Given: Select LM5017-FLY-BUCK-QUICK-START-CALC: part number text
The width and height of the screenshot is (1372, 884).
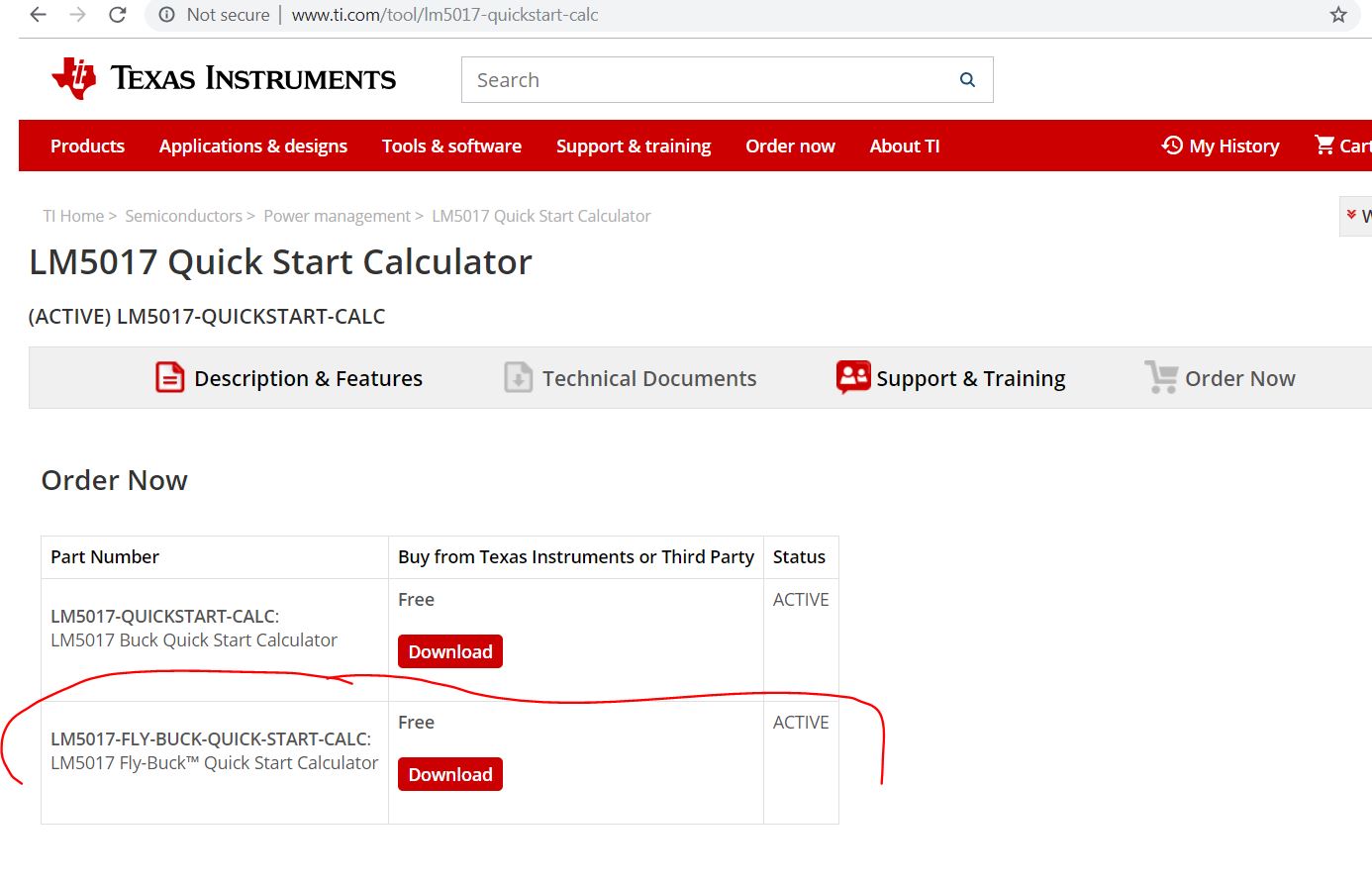Looking at the screenshot, I should (x=211, y=738).
